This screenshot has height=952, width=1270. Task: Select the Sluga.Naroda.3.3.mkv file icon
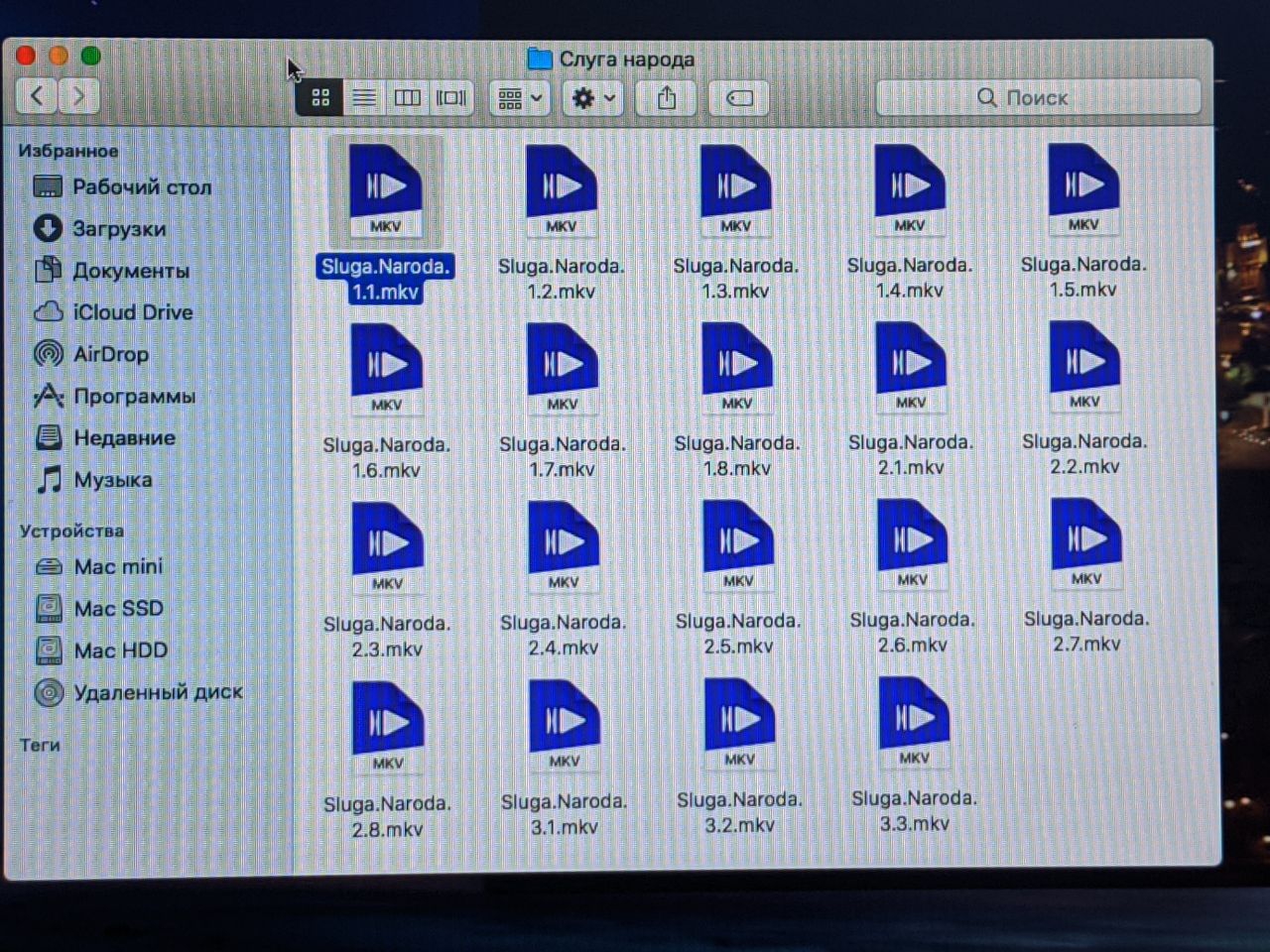914,724
